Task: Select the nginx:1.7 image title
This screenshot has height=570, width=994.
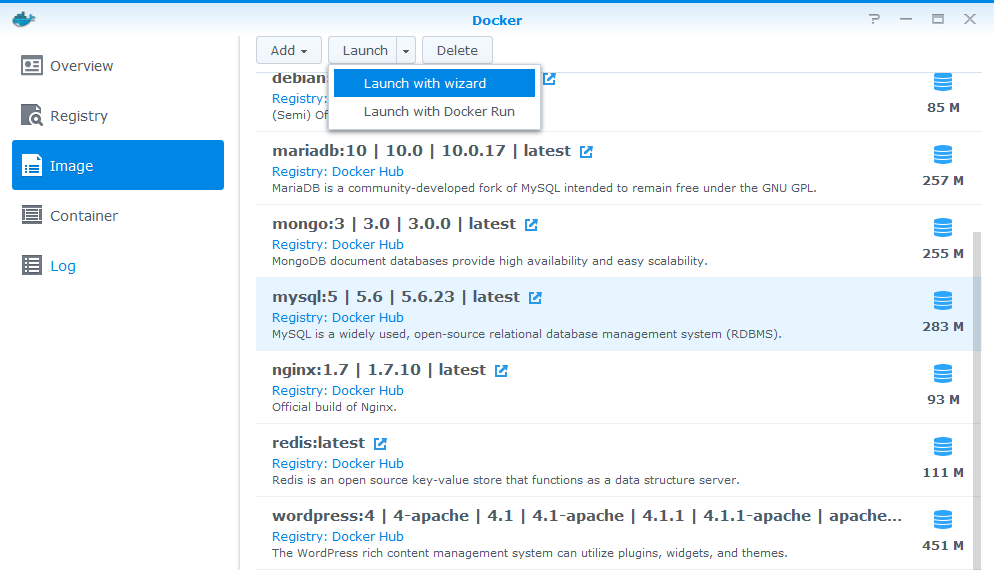Action: pos(378,370)
